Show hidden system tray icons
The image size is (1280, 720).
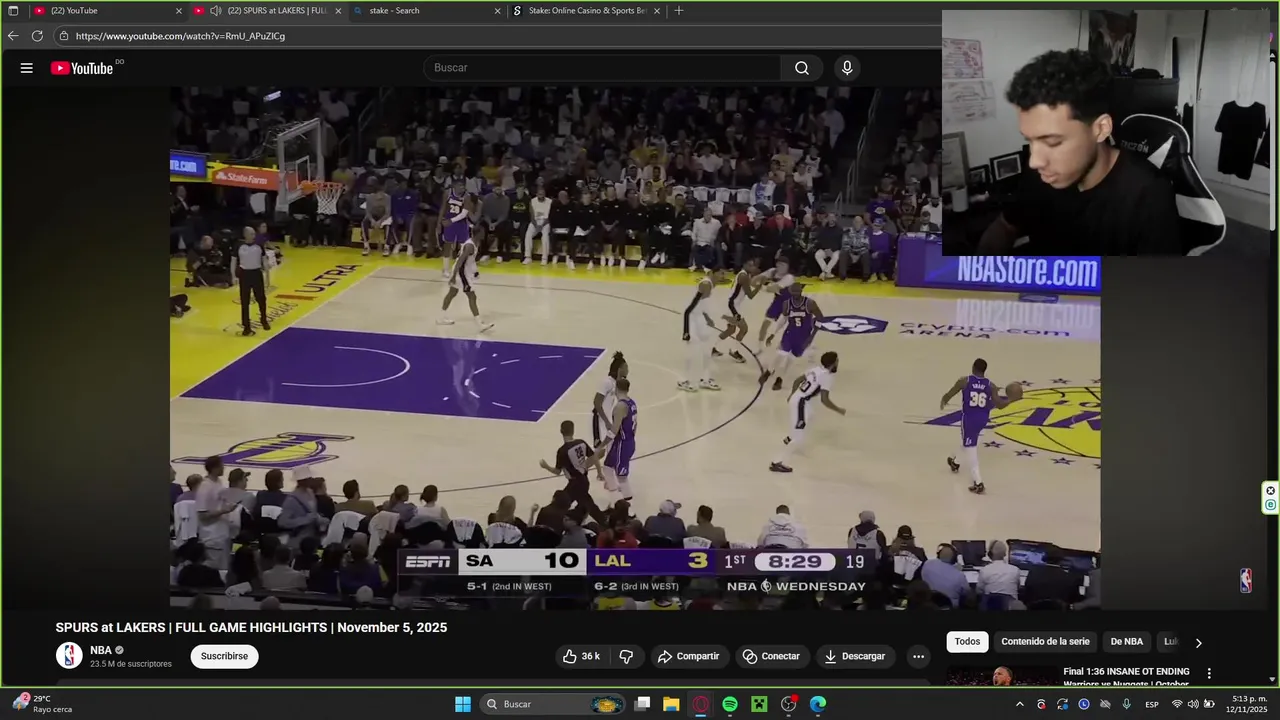click(x=1020, y=704)
